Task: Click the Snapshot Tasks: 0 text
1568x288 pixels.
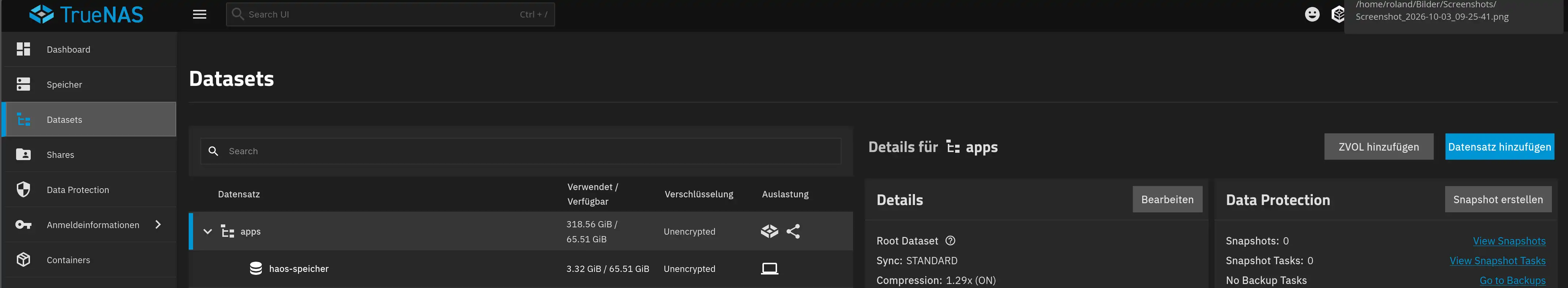Action: point(1269,261)
